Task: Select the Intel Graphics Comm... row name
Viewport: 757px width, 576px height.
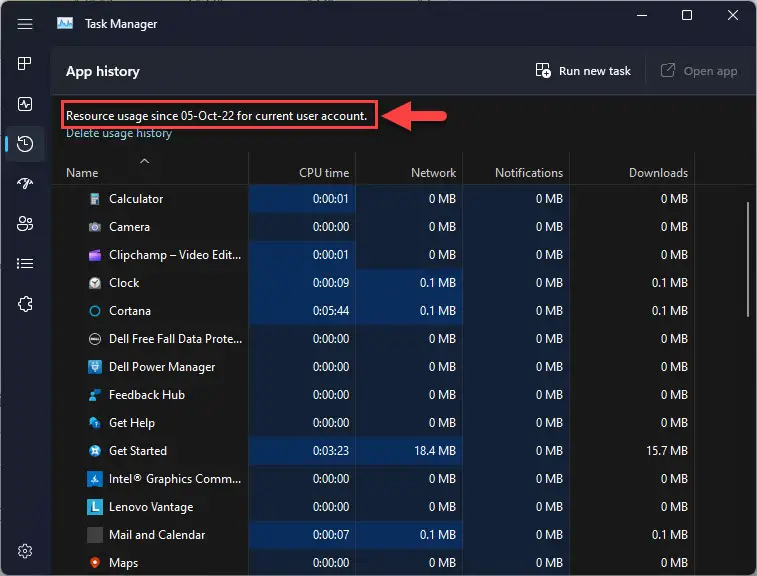Action: click(175, 479)
